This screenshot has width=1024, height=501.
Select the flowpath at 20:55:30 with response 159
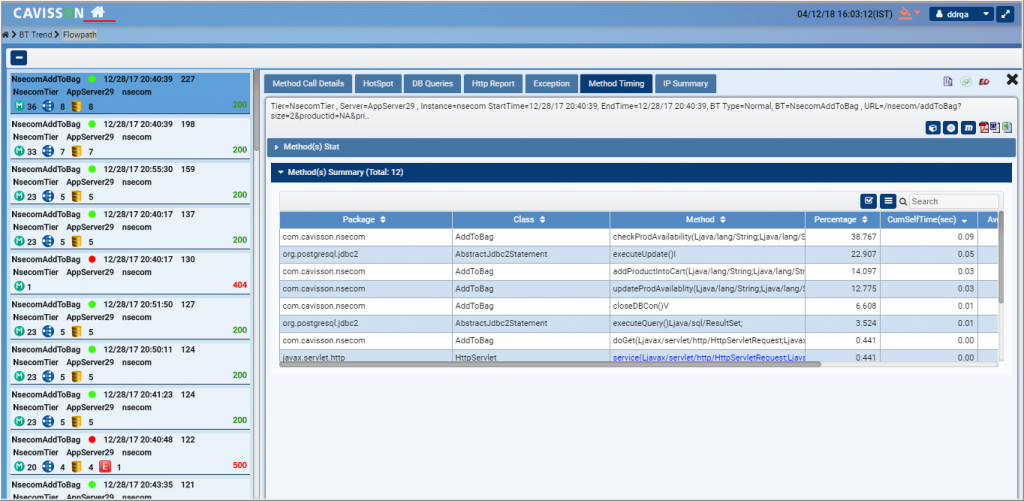(x=131, y=183)
